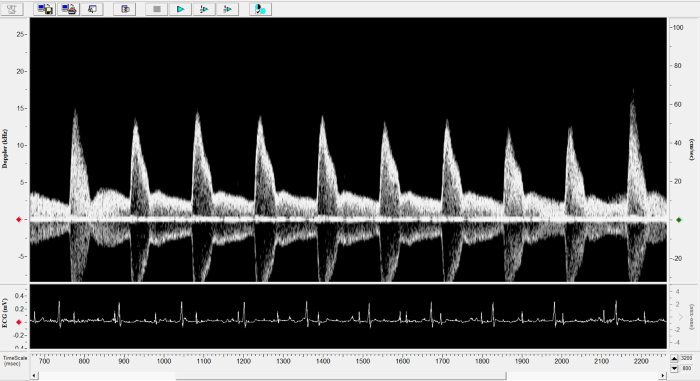
Task: Click the red Doppler baseline diamond marker
Action: point(19,219)
